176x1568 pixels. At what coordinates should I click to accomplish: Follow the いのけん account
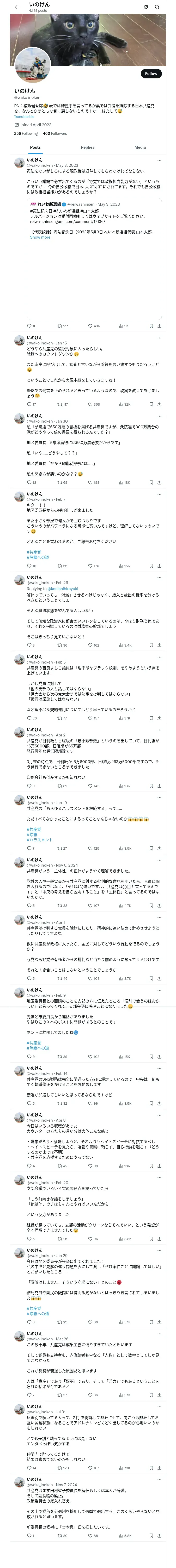(x=150, y=74)
